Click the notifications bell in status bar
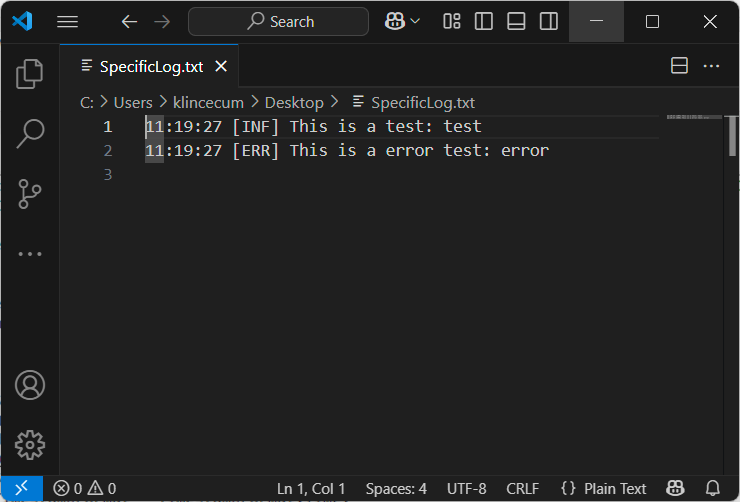The width and height of the screenshot is (740, 502). point(713,488)
